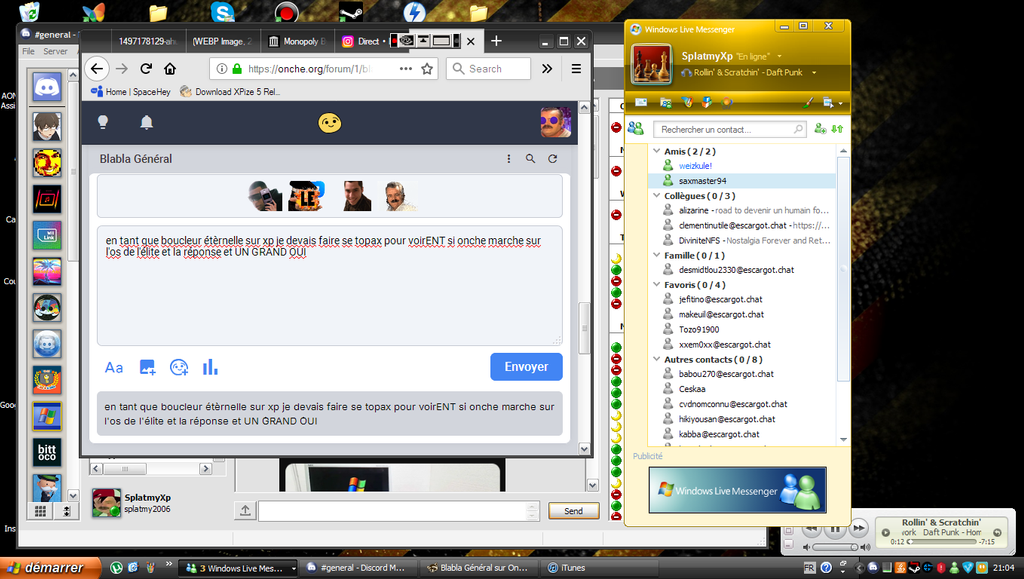Collapse the Amis contact group

[657, 151]
